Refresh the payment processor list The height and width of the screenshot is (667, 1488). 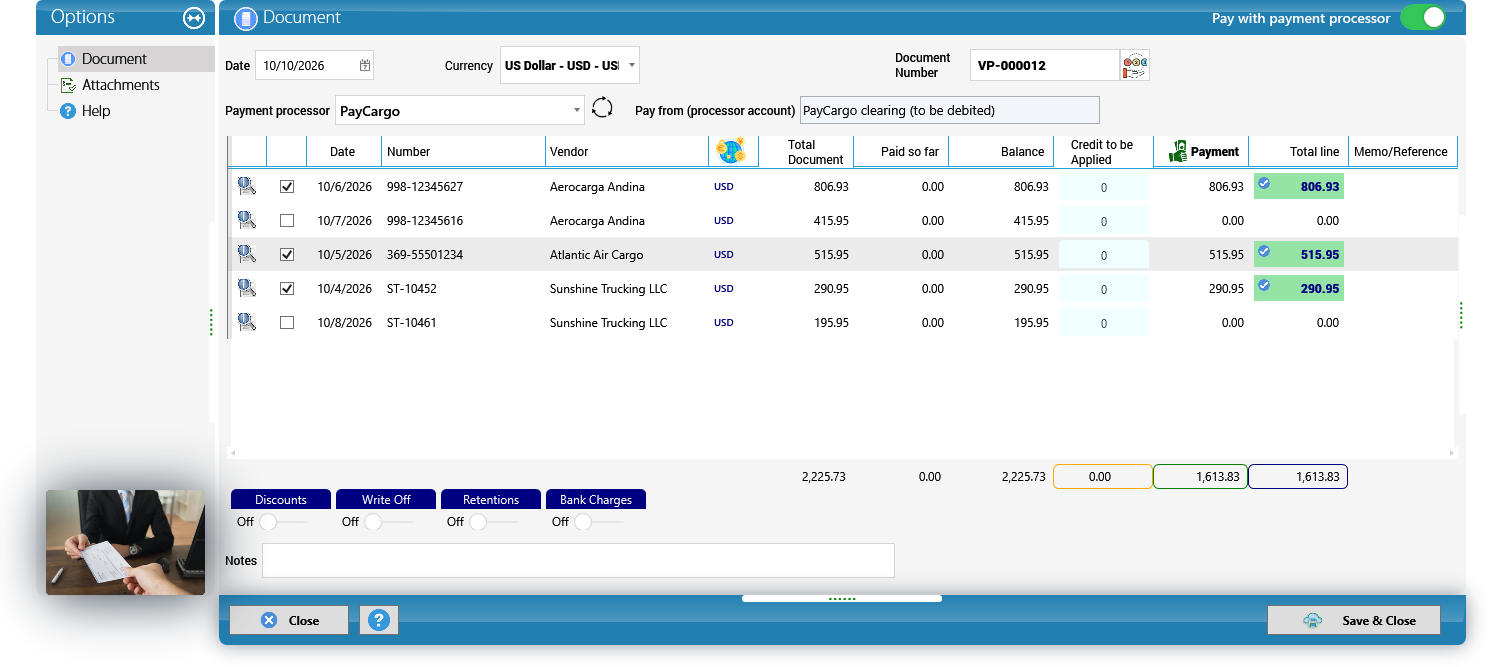click(602, 108)
